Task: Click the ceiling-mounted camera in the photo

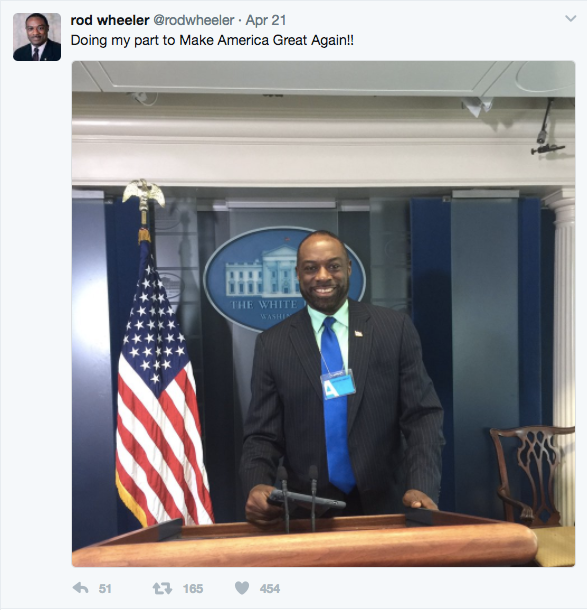Action: click(546, 128)
